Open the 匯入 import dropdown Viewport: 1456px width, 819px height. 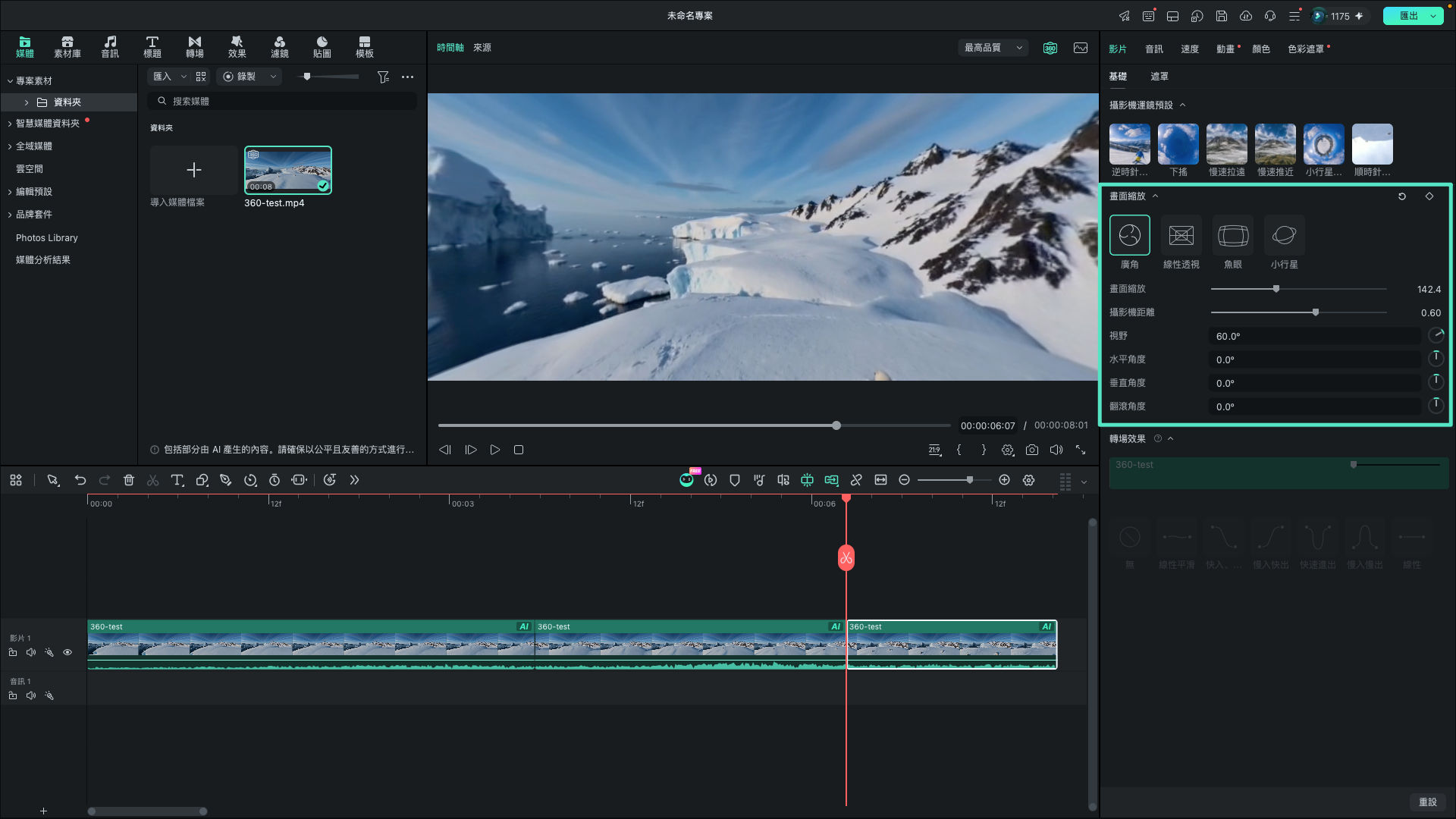[170, 77]
